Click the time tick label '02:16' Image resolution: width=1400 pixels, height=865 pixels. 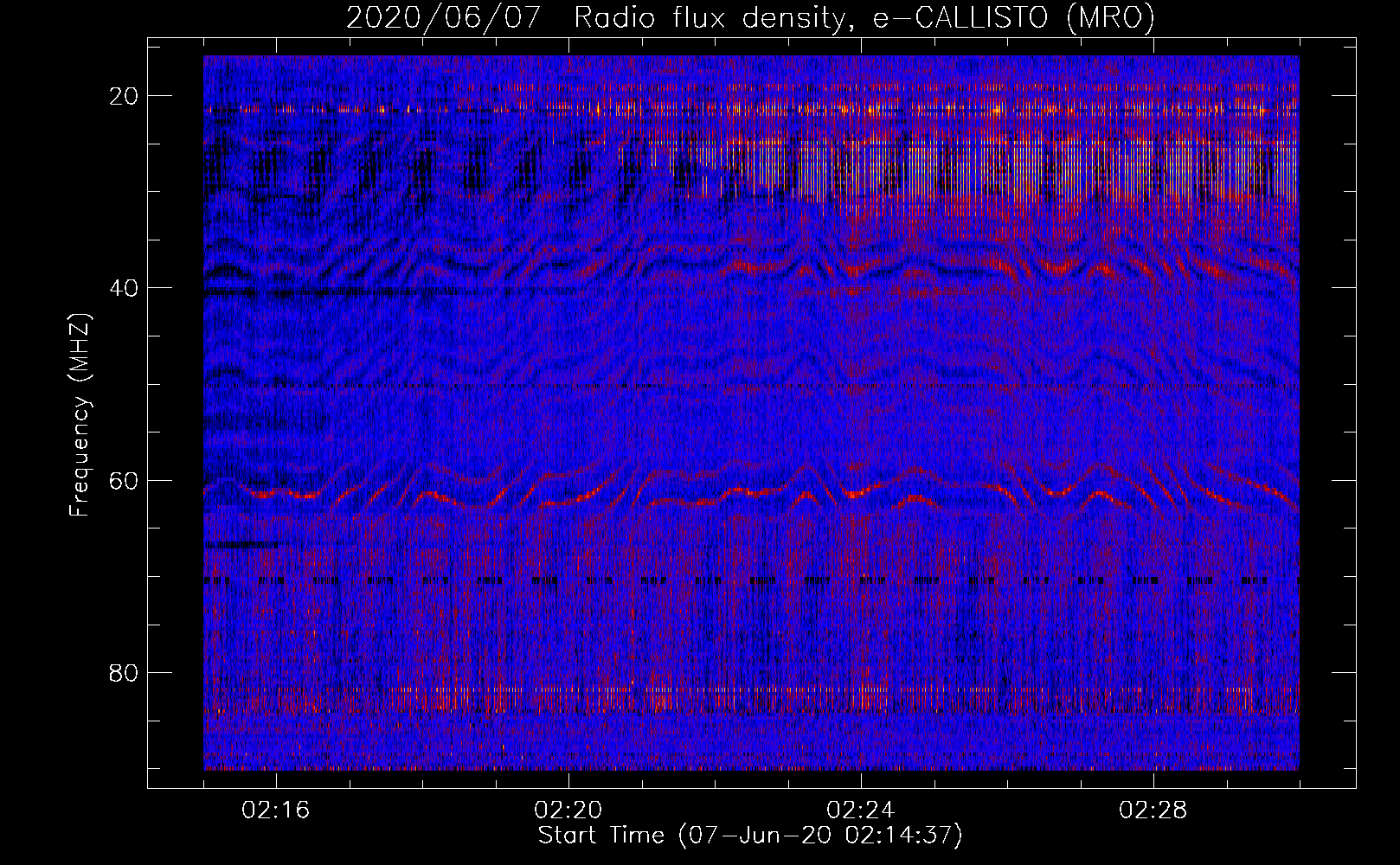click(276, 811)
